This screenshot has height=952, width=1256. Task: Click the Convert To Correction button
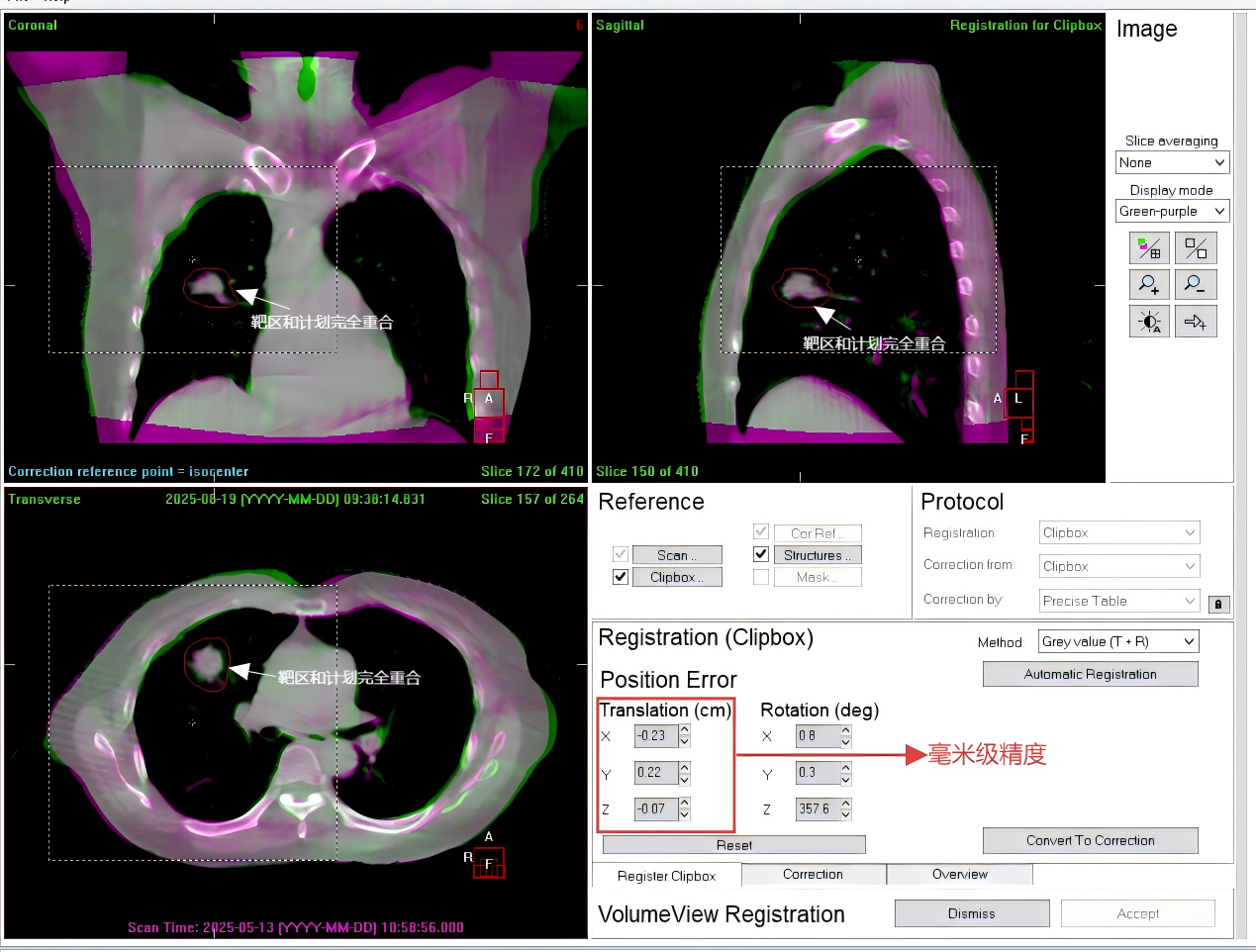1091,840
